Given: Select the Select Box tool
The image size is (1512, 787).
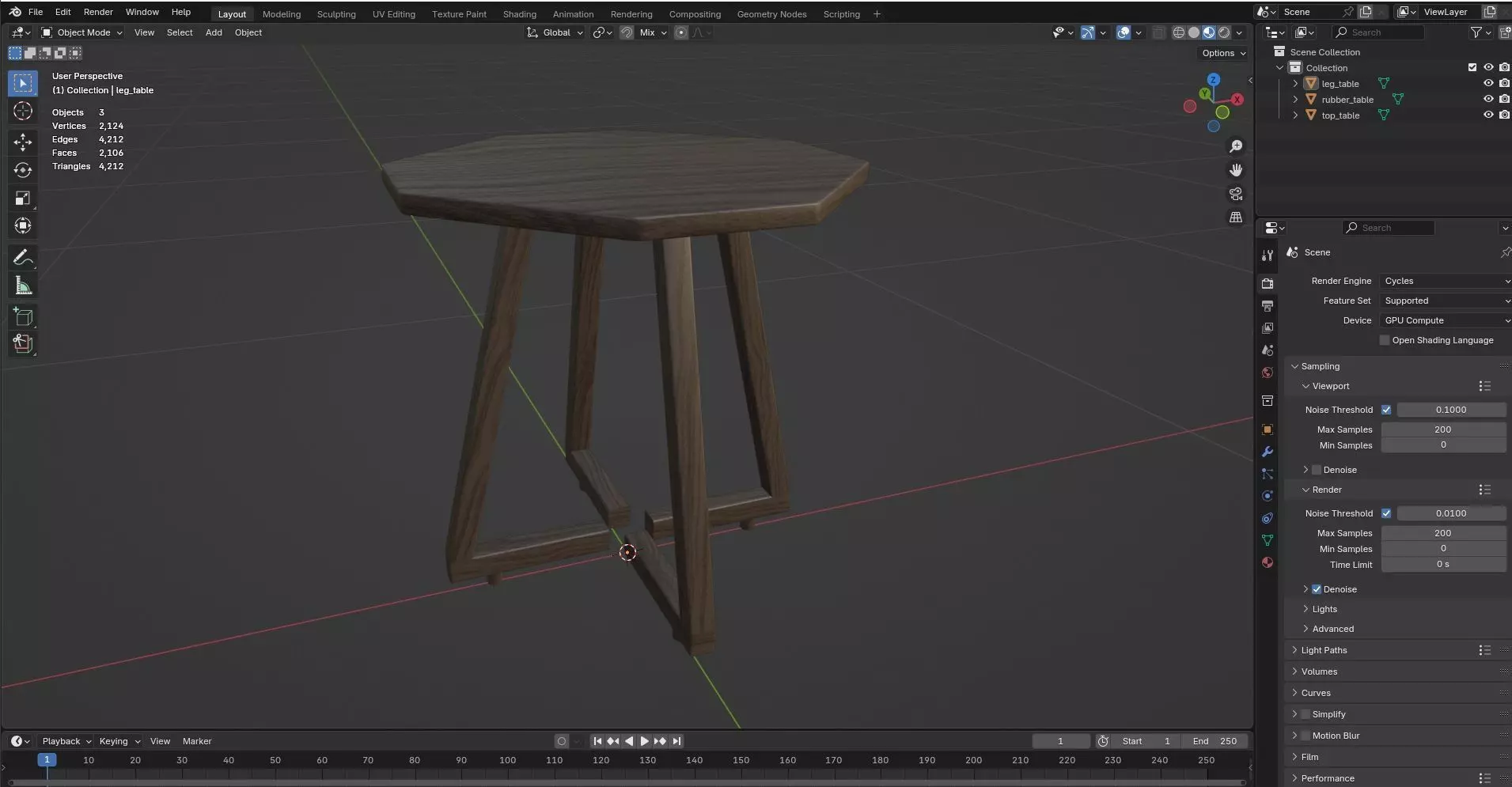Looking at the screenshot, I should point(23,83).
